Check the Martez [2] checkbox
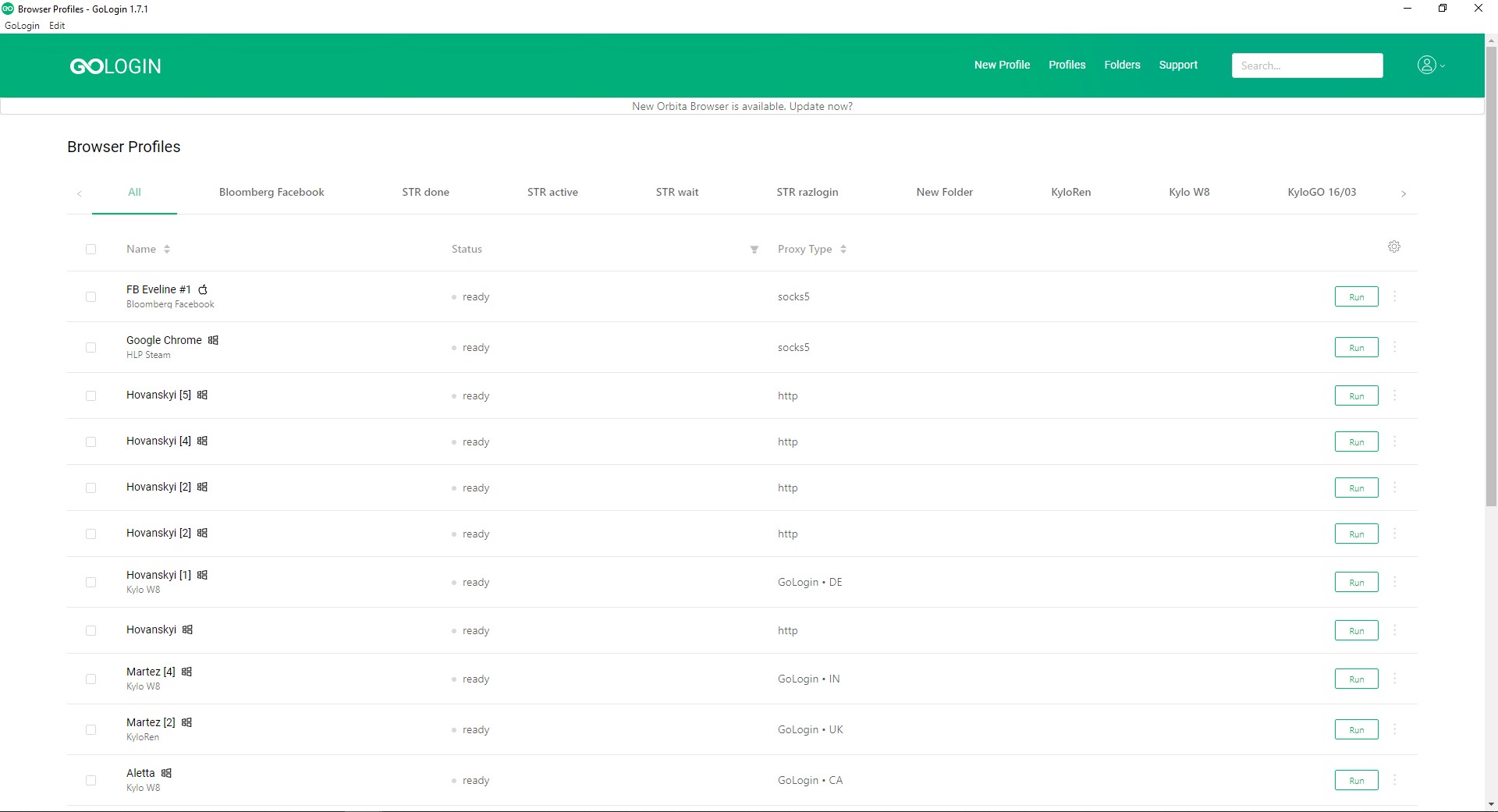The height and width of the screenshot is (812, 1498). pos(91,730)
